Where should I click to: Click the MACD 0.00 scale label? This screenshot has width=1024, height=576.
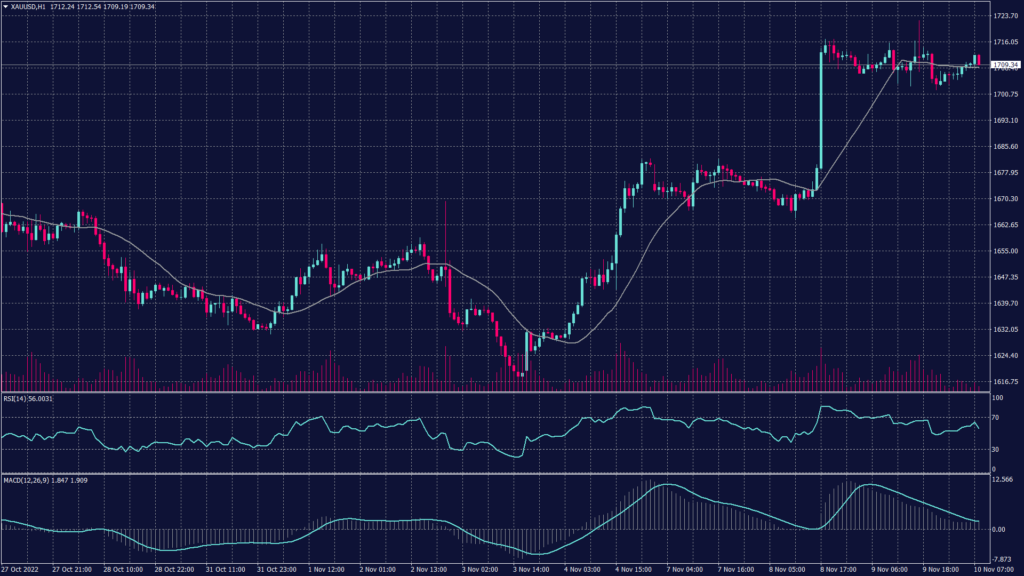[x=999, y=530]
